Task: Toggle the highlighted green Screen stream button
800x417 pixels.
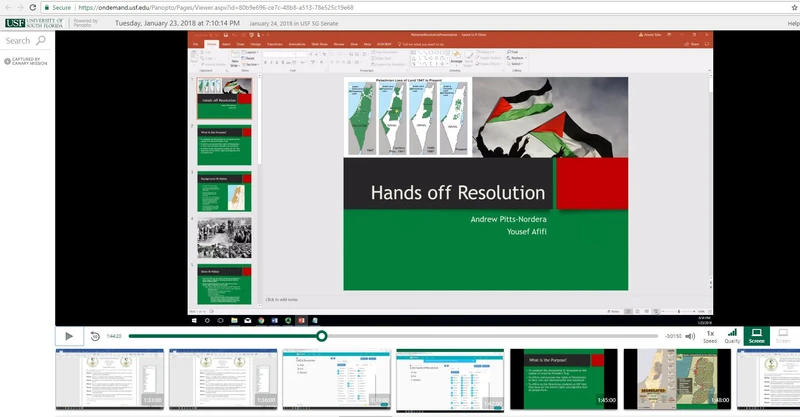Action: (756, 335)
